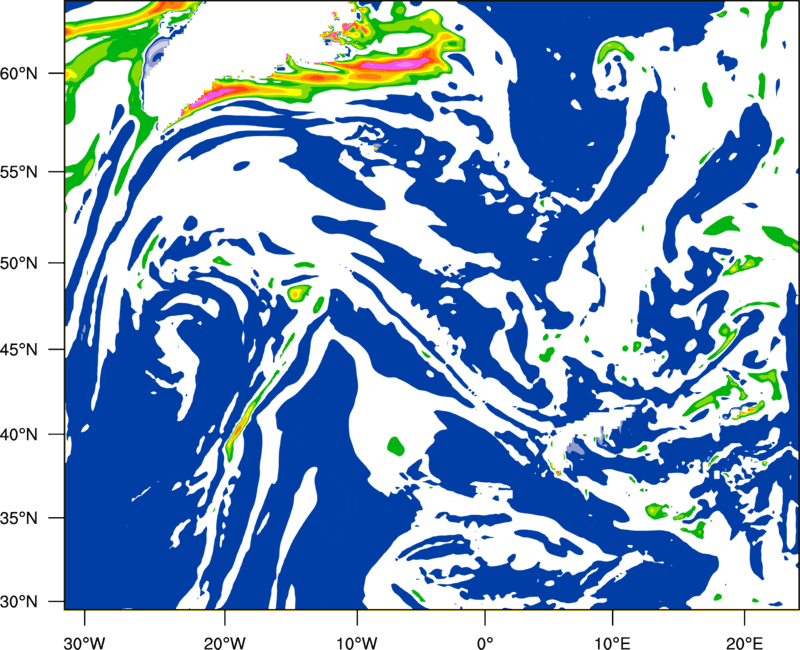
Task: Click the 10°W longitude label
Action: [x=357, y=643]
